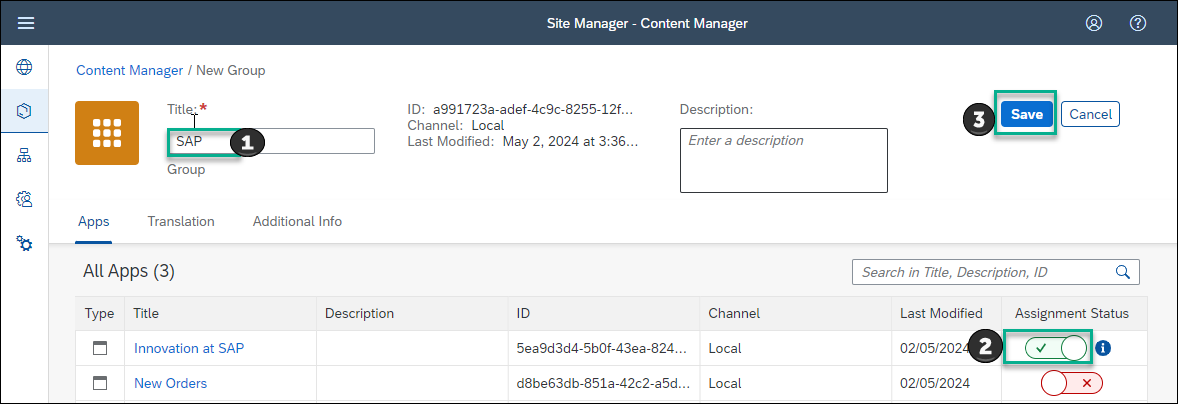The width and height of the screenshot is (1178, 404).
Task: Click the Cancel button
Action: pos(1090,114)
